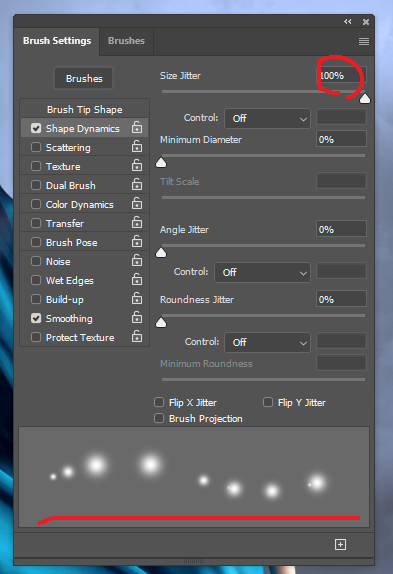Viewport: 393px width, 574px height.
Task: Click the Angle Jitter slider handle
Action: (x=161, y=253)
